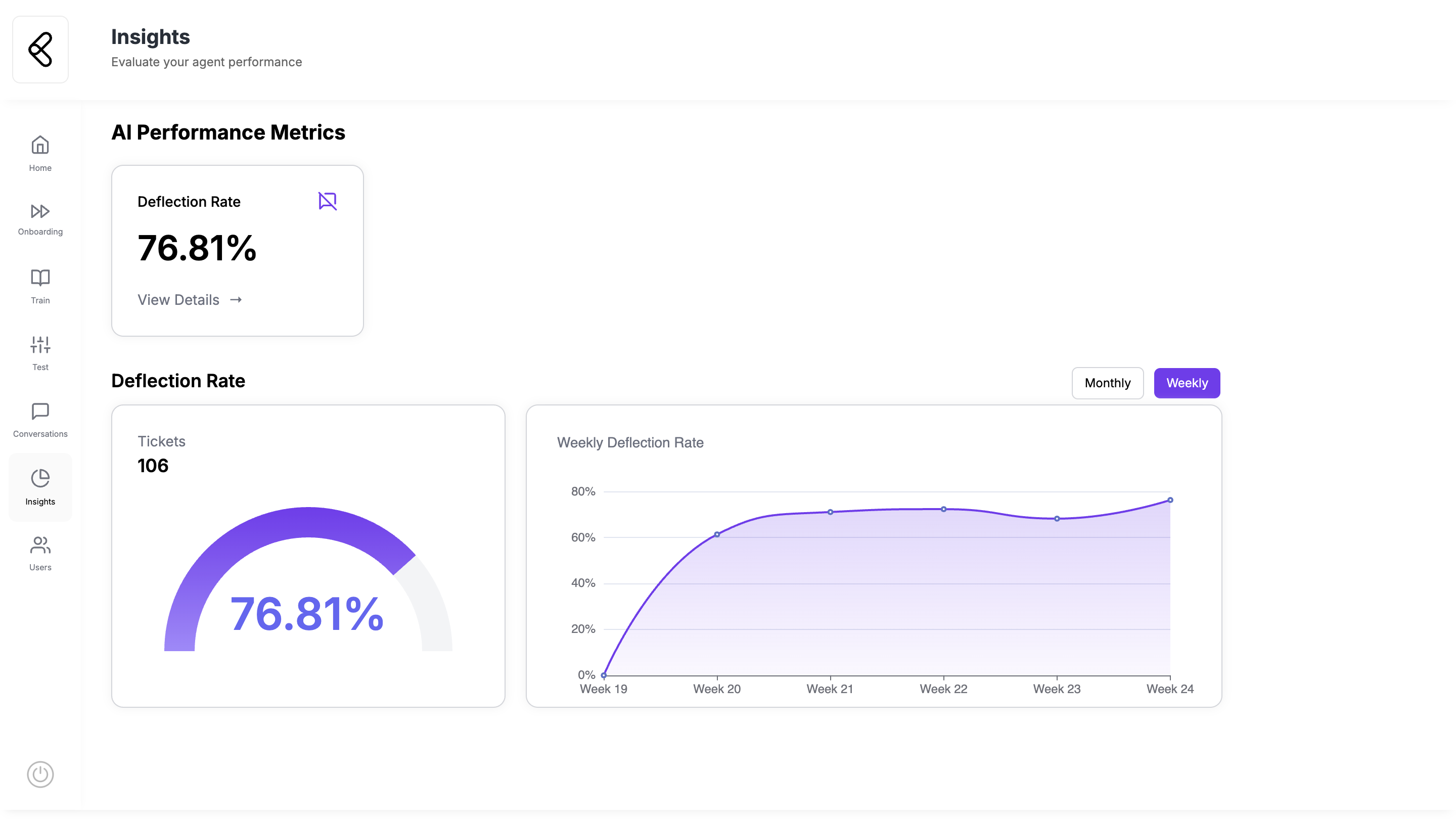Open the Home sidebar icon
Screen dimensions: 1456x819
[40, 146]
